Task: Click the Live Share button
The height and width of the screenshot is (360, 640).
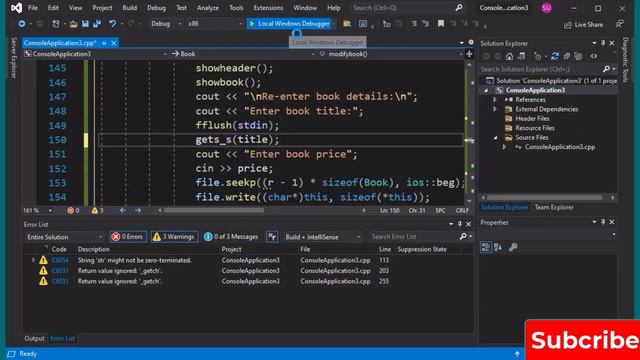Action: [x=583, y=24]
